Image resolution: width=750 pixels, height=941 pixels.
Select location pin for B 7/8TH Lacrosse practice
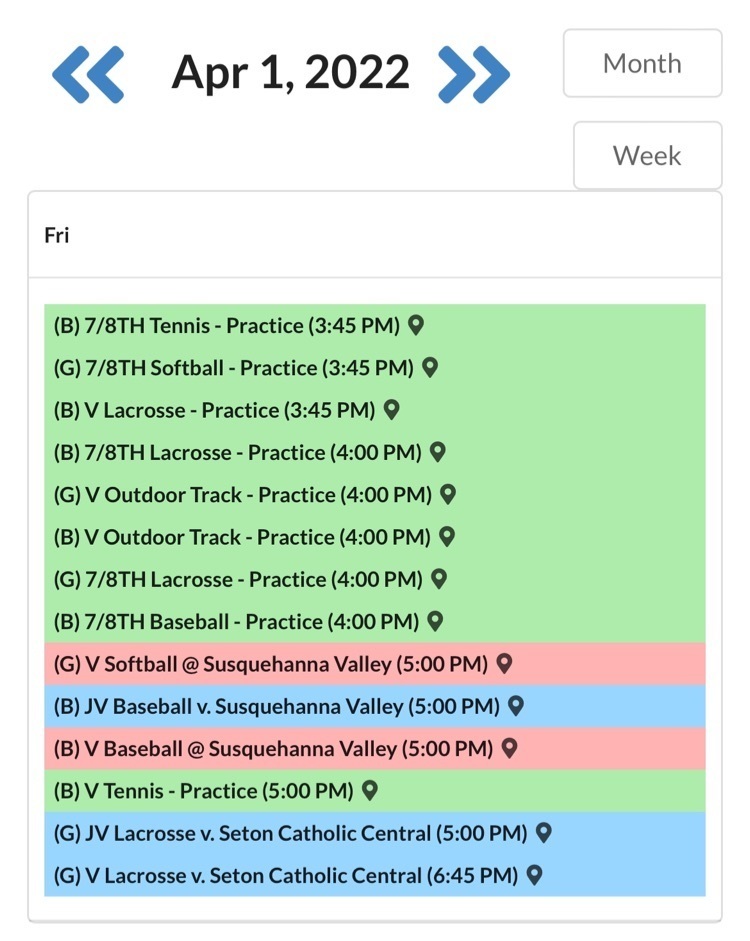pyautogui.click(x=437, y=452)
